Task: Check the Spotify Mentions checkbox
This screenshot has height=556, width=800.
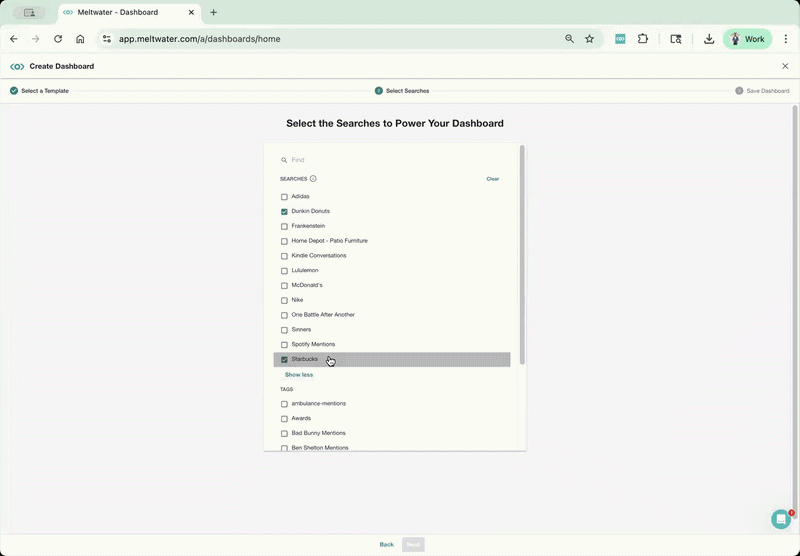Action: pos(284,345)
